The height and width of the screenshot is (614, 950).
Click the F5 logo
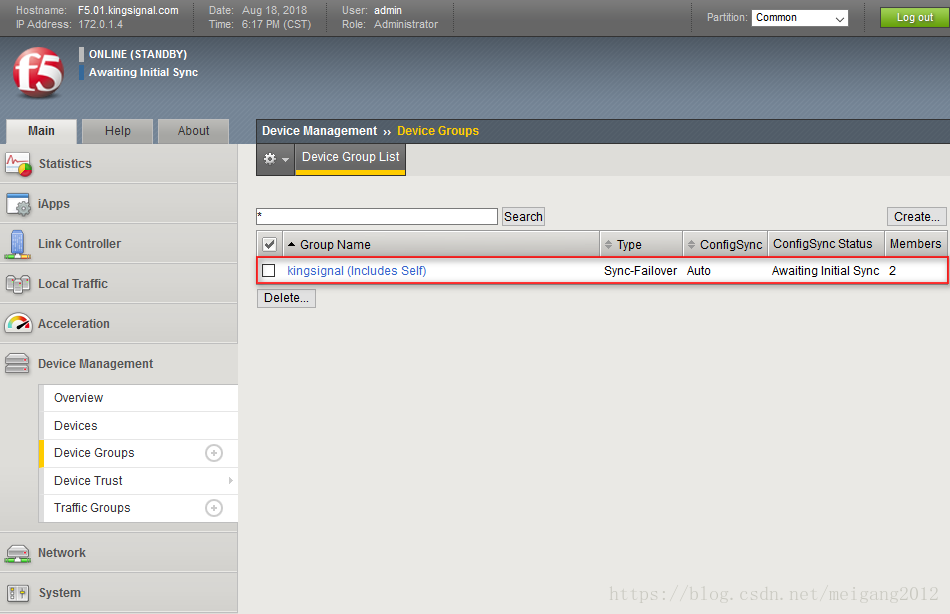click(38, 72)
